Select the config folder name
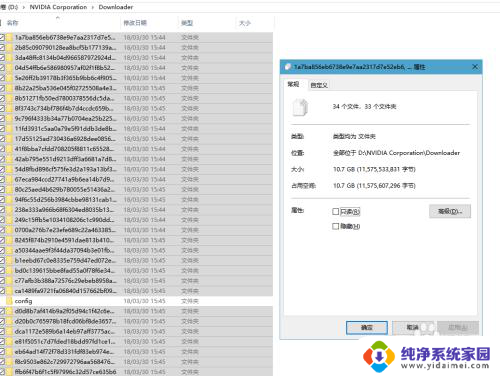This screenshot has width=500, height=376. pos(23,301)
